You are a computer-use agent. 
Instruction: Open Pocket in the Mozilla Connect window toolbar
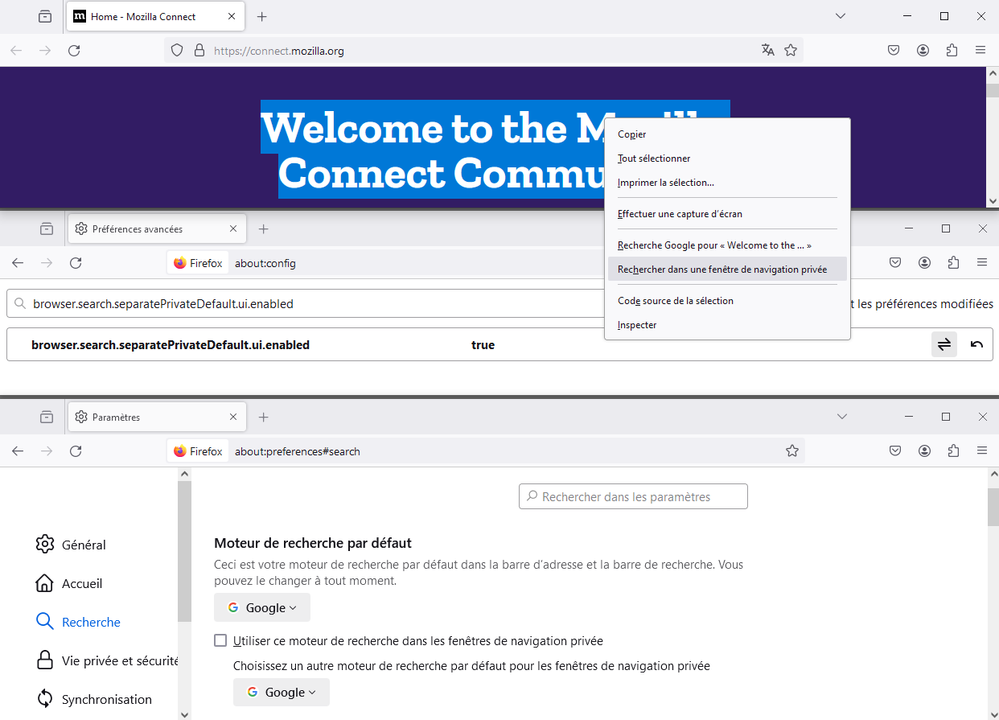point(894,50)
